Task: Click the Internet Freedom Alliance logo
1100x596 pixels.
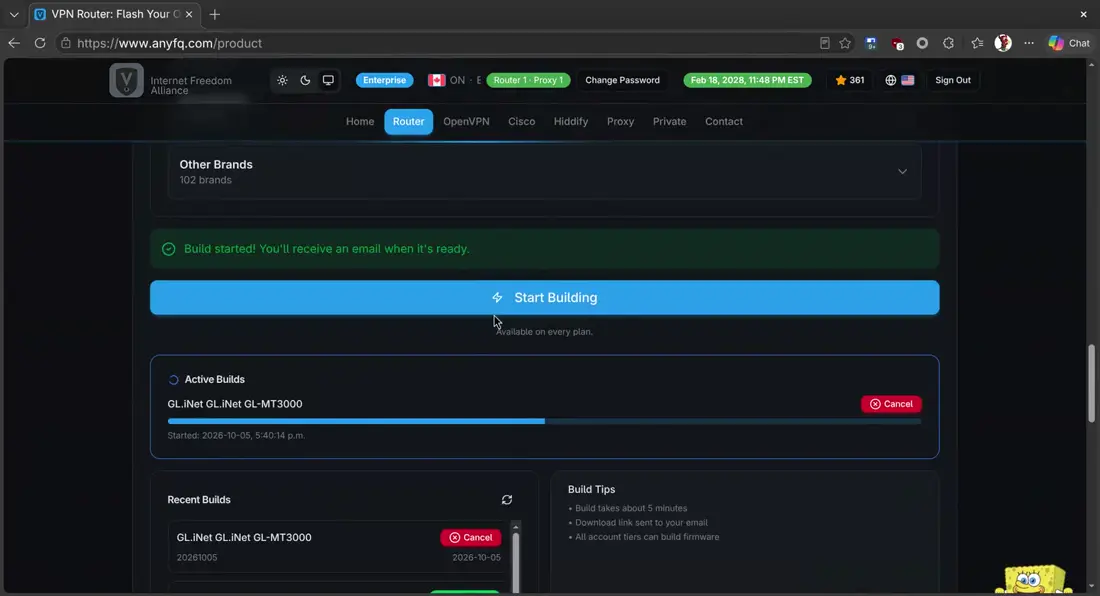Action: click(x=126, y=80)
